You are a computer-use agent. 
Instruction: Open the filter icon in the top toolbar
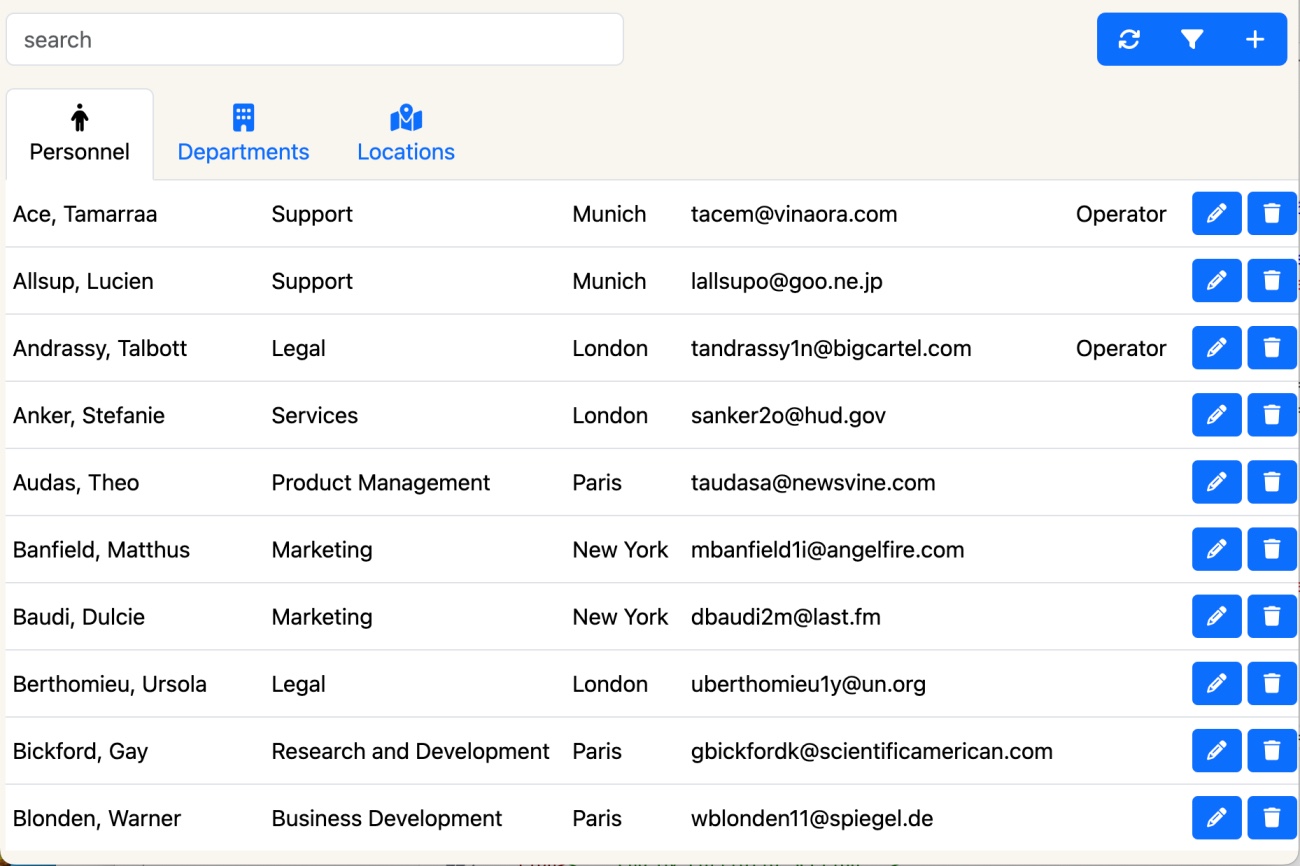point(1191,40)
